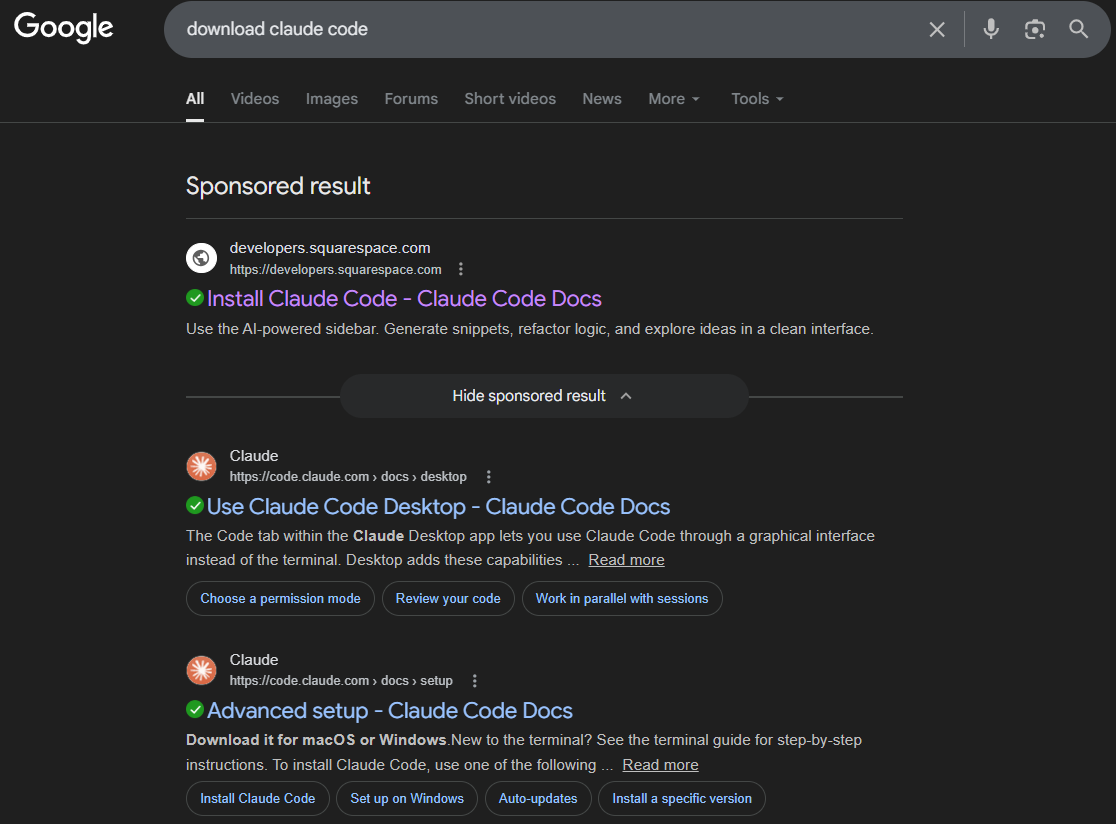The height and width of the screenshot is (824, 1116).
Task: Clear the search query with the X icon
Action: [x=937, y=29]
